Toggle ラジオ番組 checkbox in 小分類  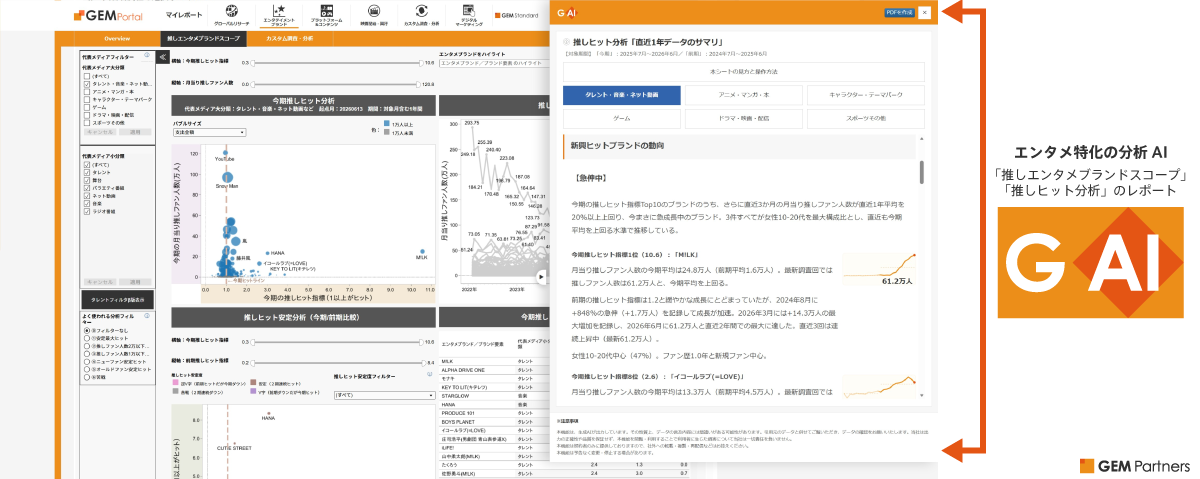pos(87,211)
